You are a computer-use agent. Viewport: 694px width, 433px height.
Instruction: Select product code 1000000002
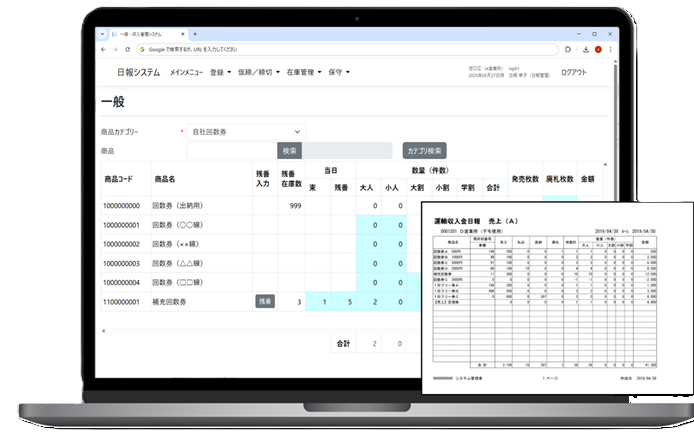click(121, 244)
